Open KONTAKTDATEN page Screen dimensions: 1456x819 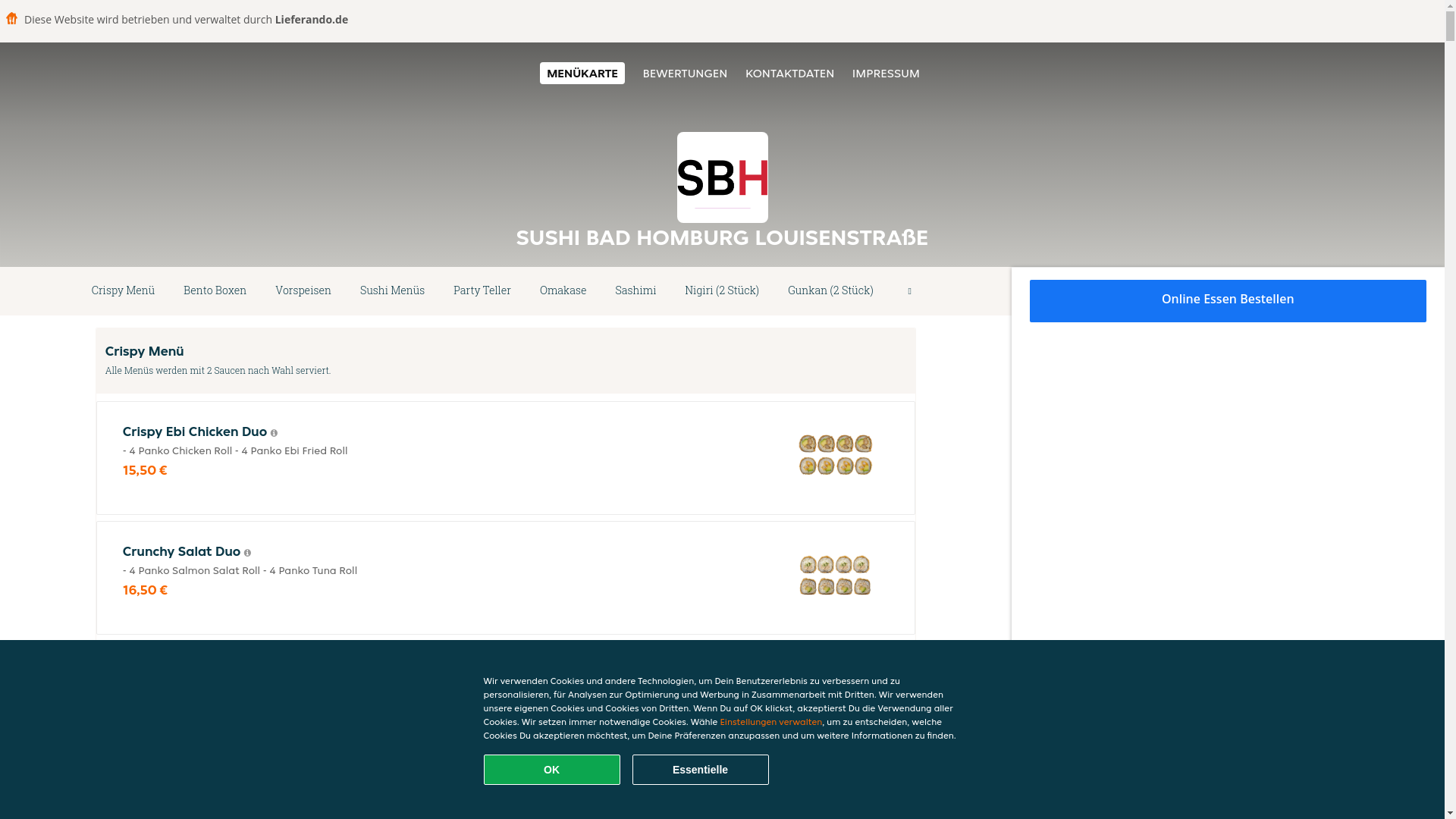pos(789,74)
